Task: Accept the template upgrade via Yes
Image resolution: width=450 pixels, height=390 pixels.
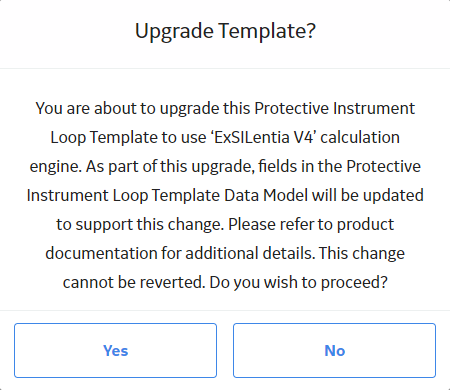Action: click(x=115, y=350)
